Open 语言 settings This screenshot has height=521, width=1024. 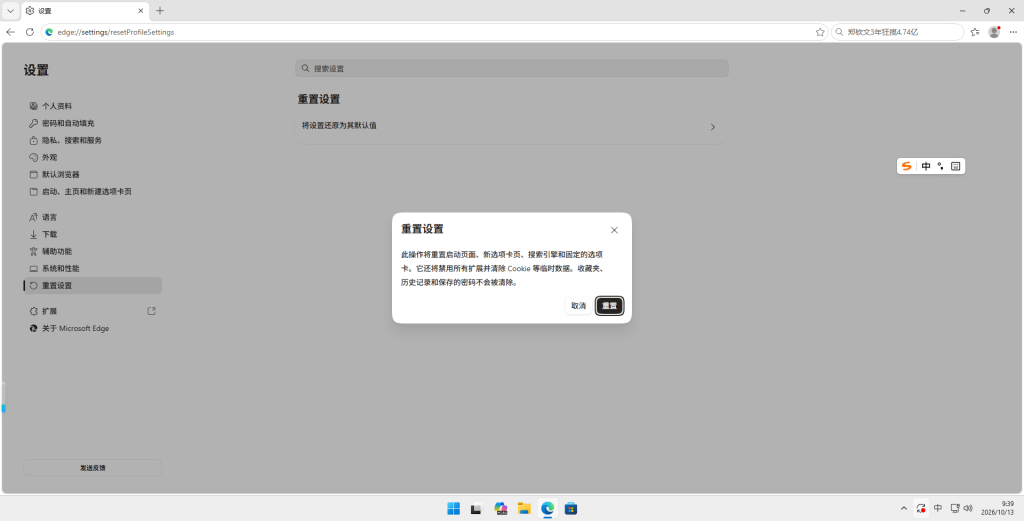click(x=93, y=217)
